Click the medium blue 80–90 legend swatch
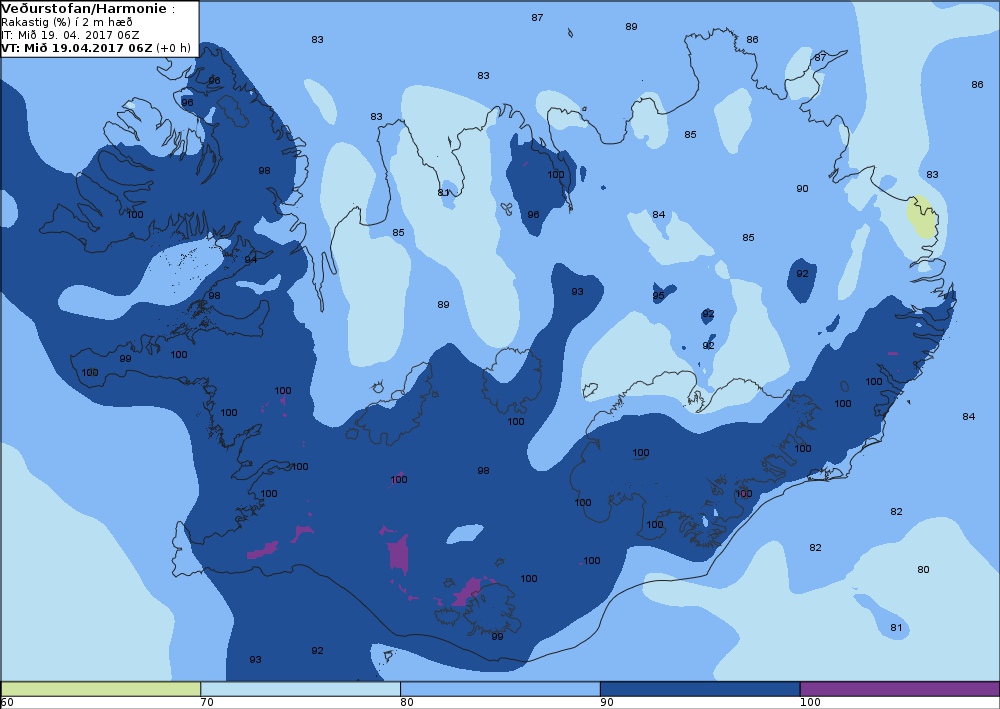Viewport: 1000px width, 709px height. [500, 689]
